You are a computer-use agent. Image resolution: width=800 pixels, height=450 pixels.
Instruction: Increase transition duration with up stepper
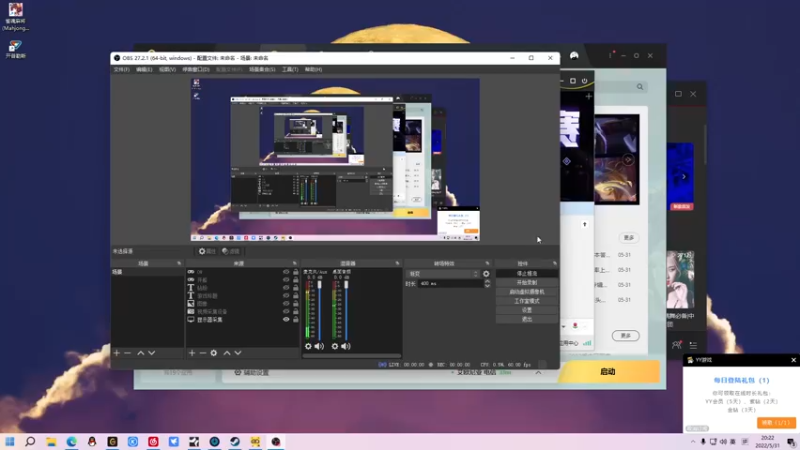[x=487, y=281]
